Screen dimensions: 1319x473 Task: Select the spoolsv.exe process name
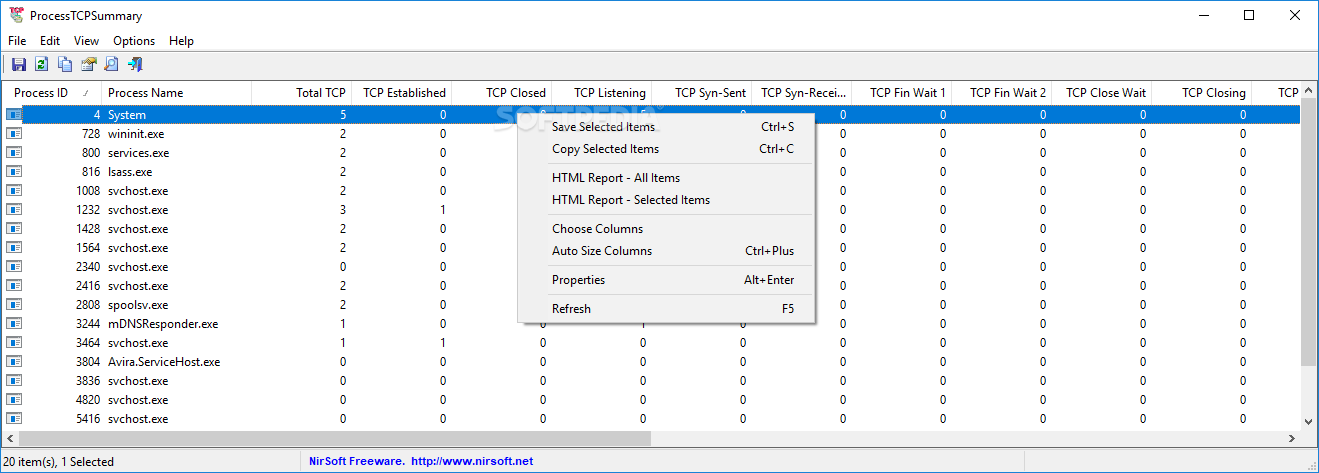[138, 305]
